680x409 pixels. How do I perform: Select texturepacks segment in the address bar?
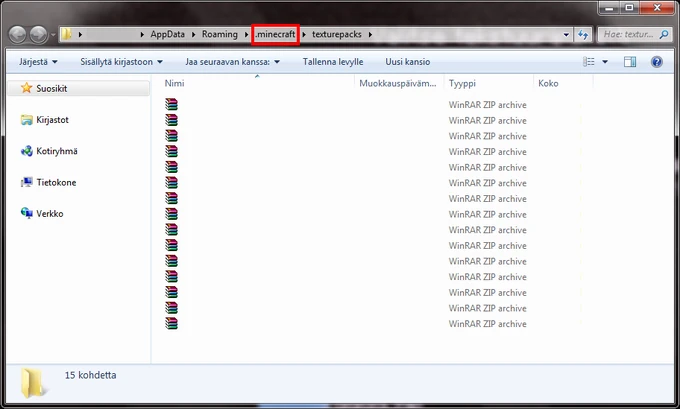coord(337,34)
